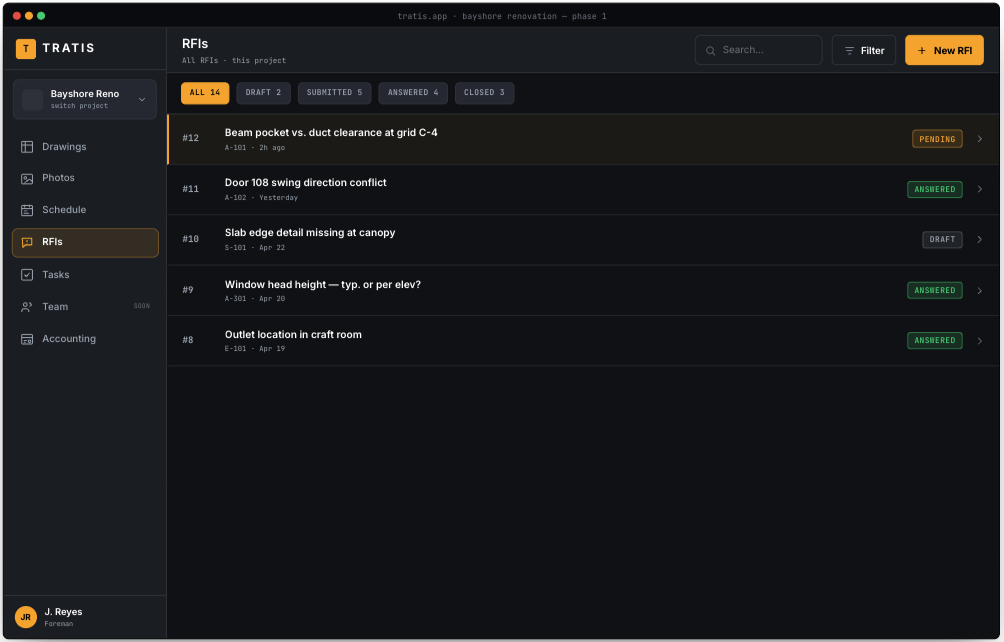Screen dimensions: 1004x642
Task: Click the PENDING status badge
Action: click(x=937, y=139)
